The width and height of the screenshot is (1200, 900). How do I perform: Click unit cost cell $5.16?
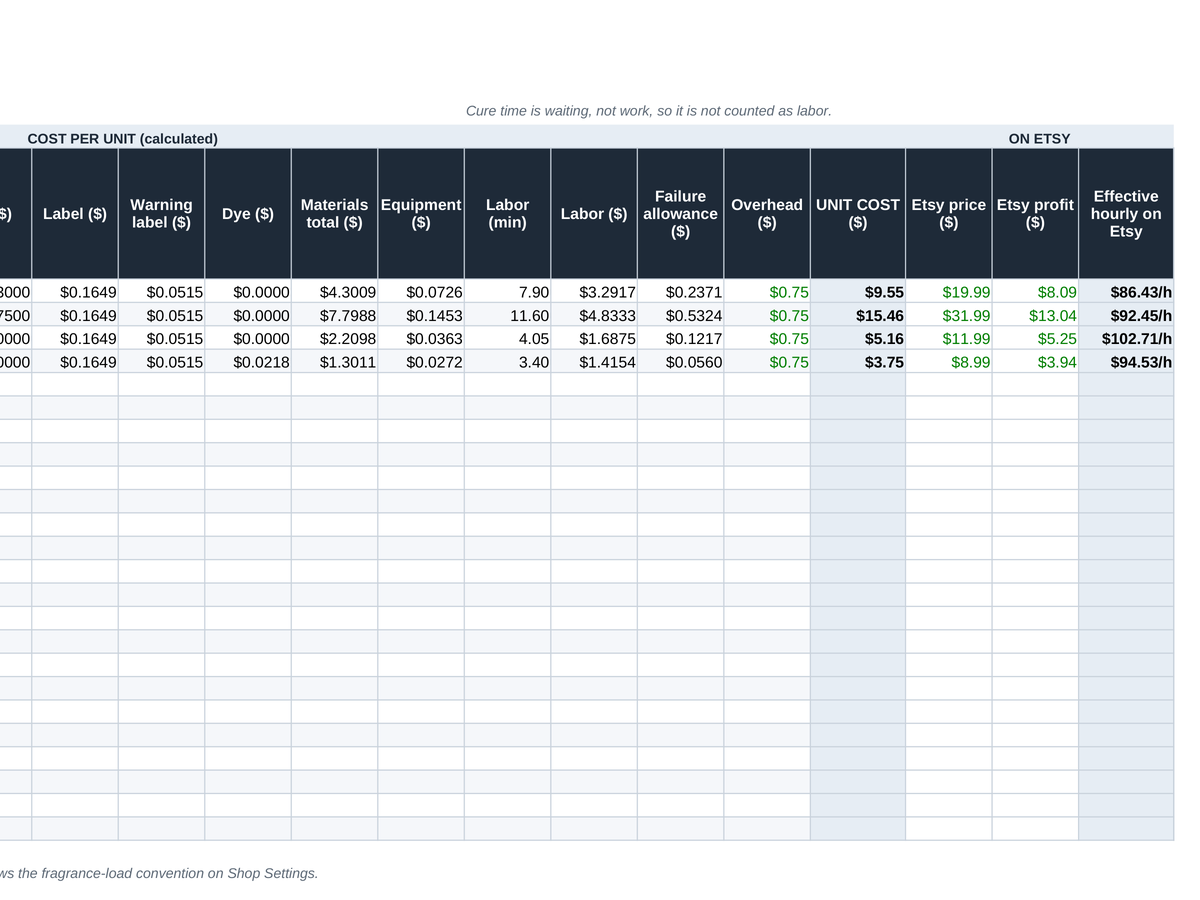(858, 338)
